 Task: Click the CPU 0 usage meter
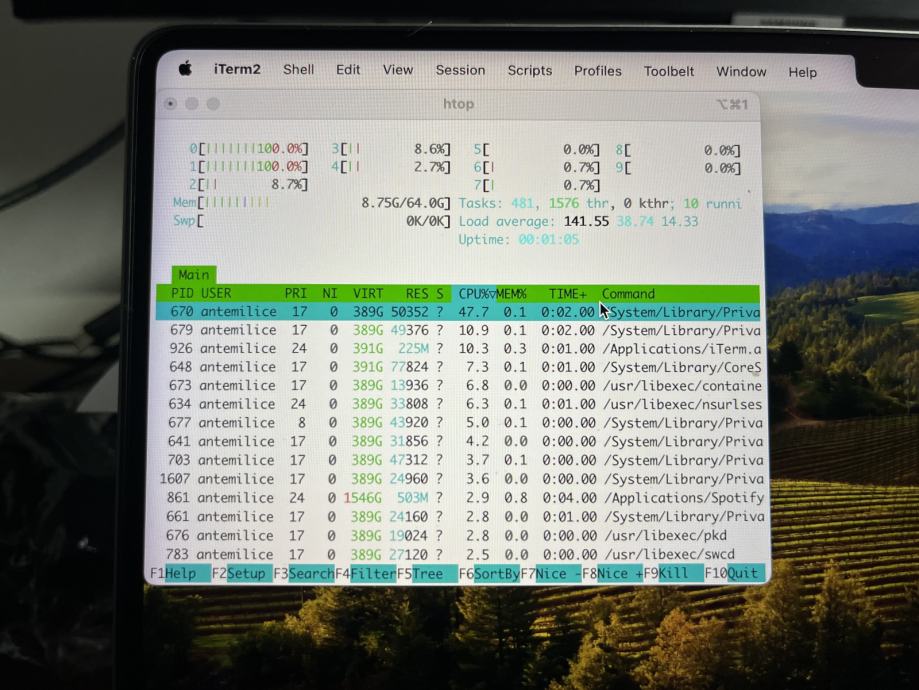[x=249, y=149]
